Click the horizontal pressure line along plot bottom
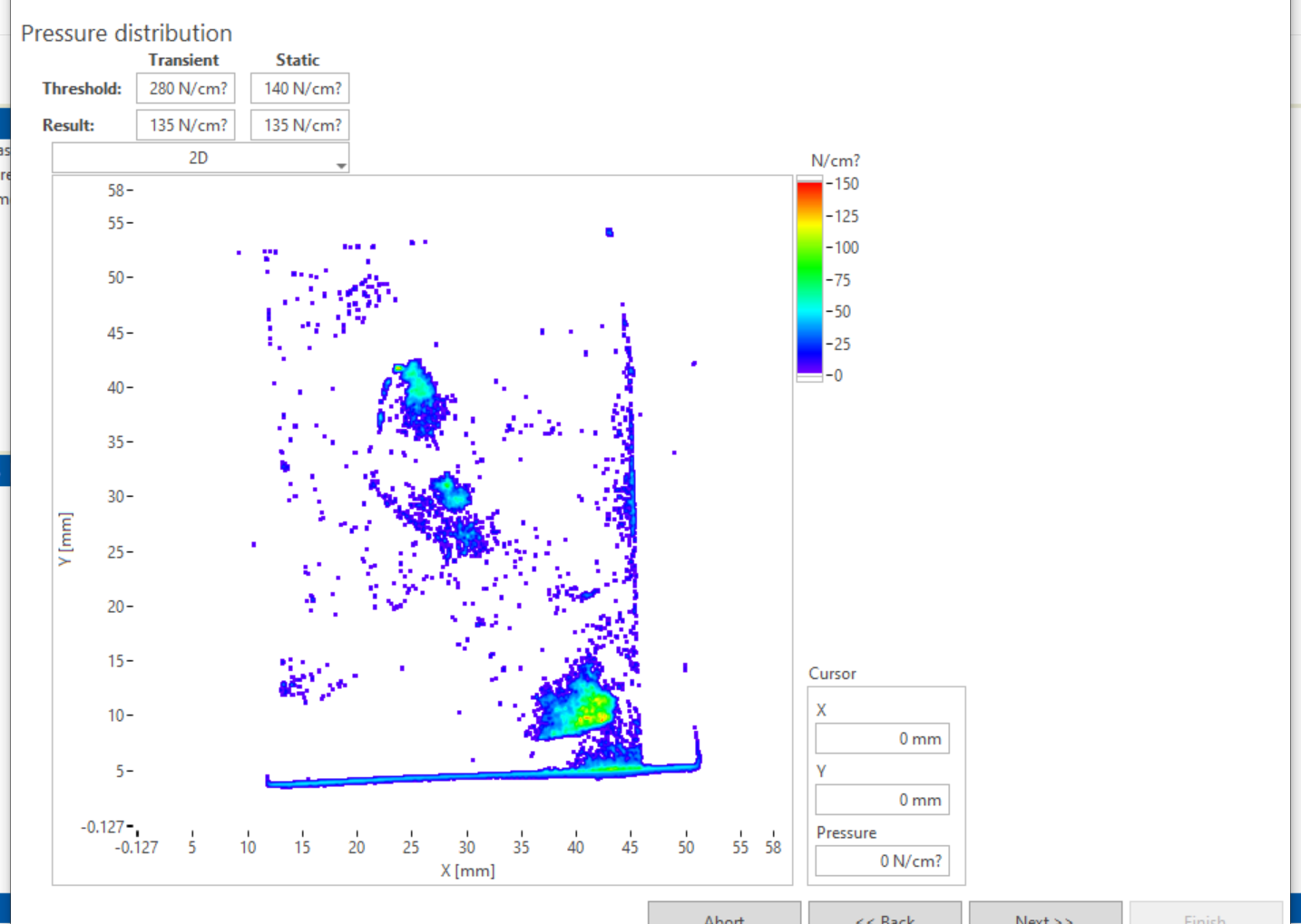 (454, 776)
